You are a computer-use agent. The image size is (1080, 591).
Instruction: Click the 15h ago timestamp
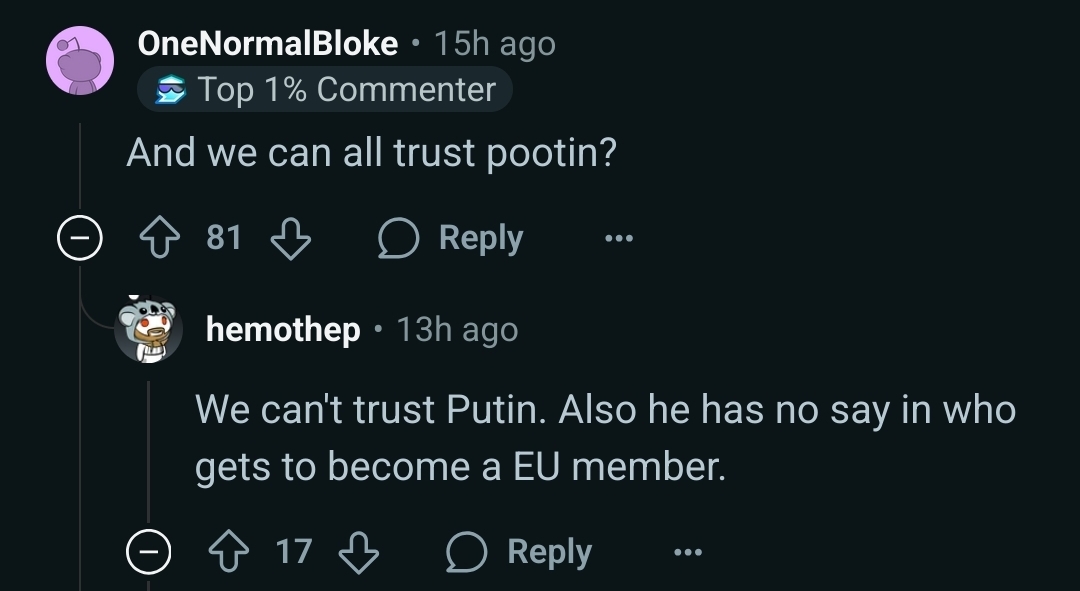(x=495, y=44)
